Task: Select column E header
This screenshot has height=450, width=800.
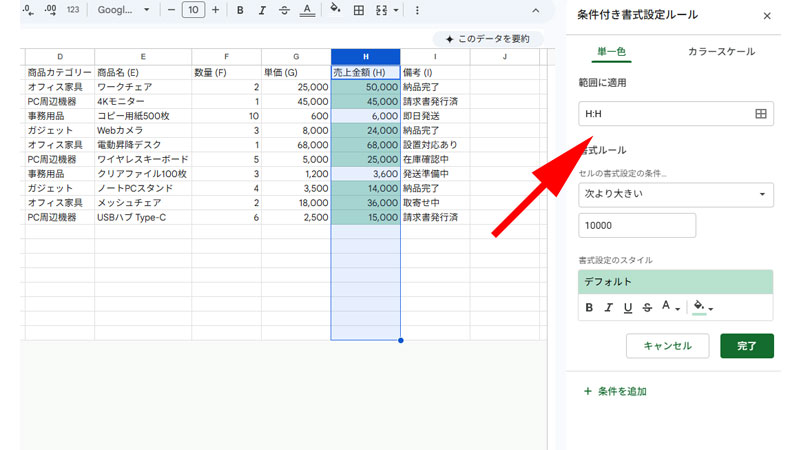Action: 143,57
